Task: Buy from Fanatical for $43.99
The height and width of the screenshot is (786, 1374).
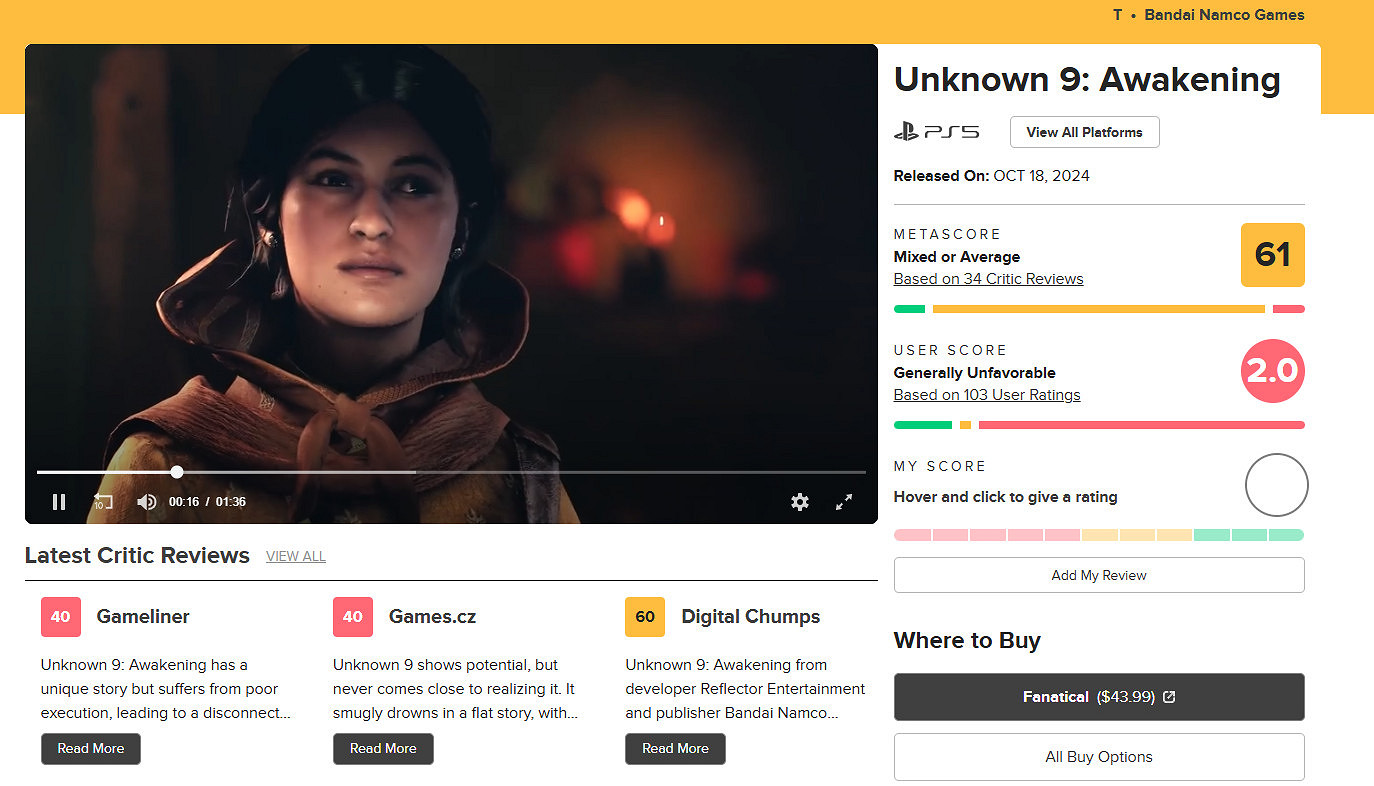Action: 1098,697
